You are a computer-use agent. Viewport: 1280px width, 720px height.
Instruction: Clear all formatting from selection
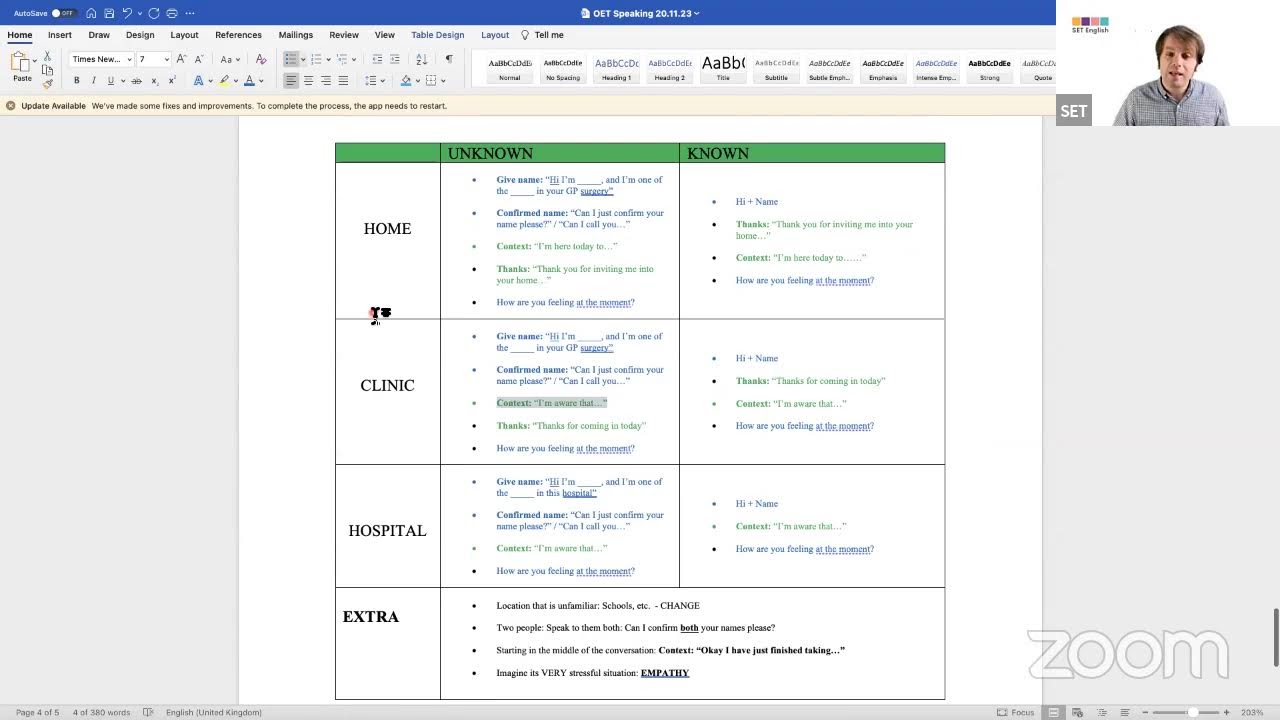click(261, 59)
